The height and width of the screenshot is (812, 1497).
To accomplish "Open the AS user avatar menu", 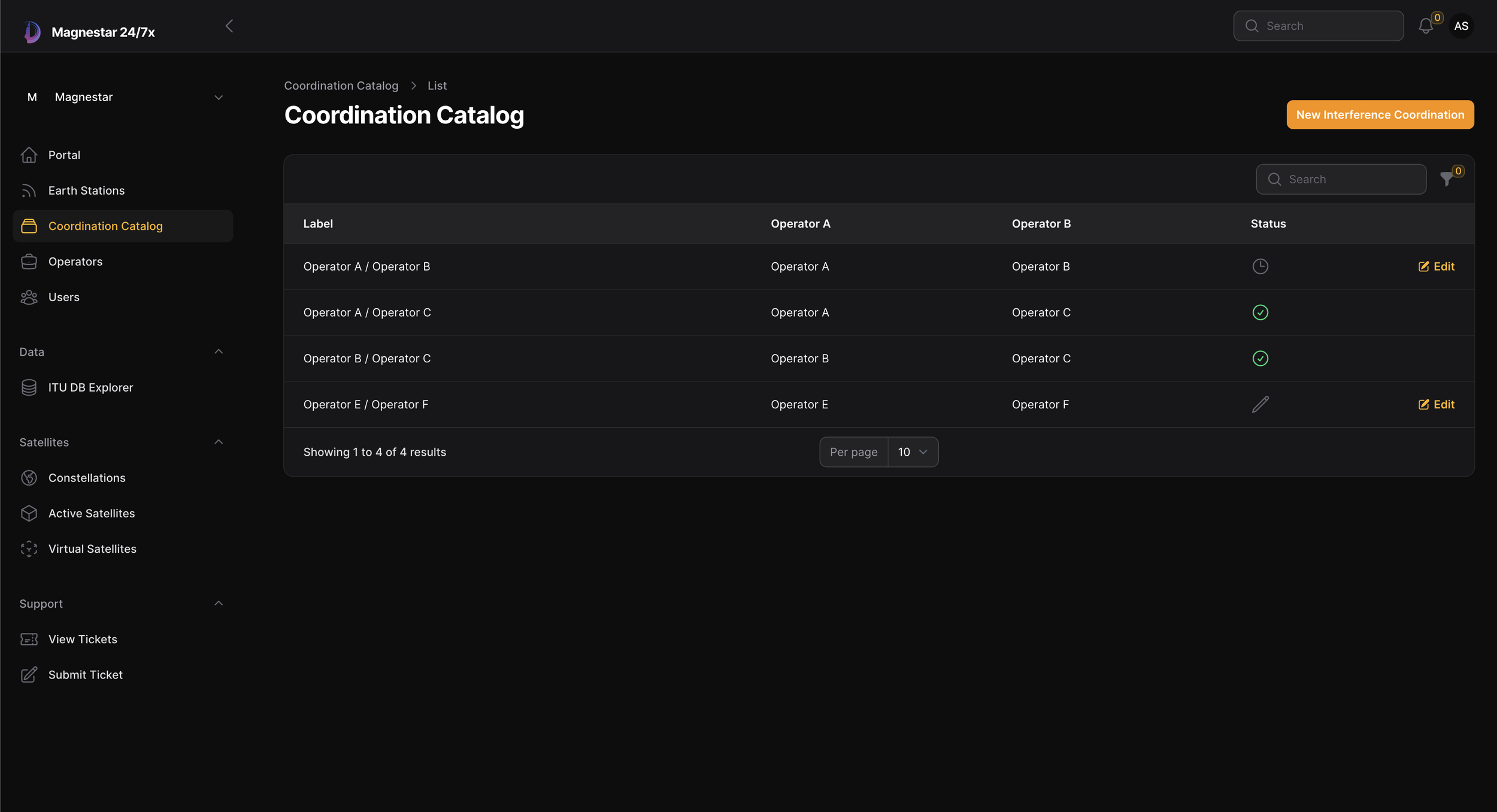I will click(1460, 26).
